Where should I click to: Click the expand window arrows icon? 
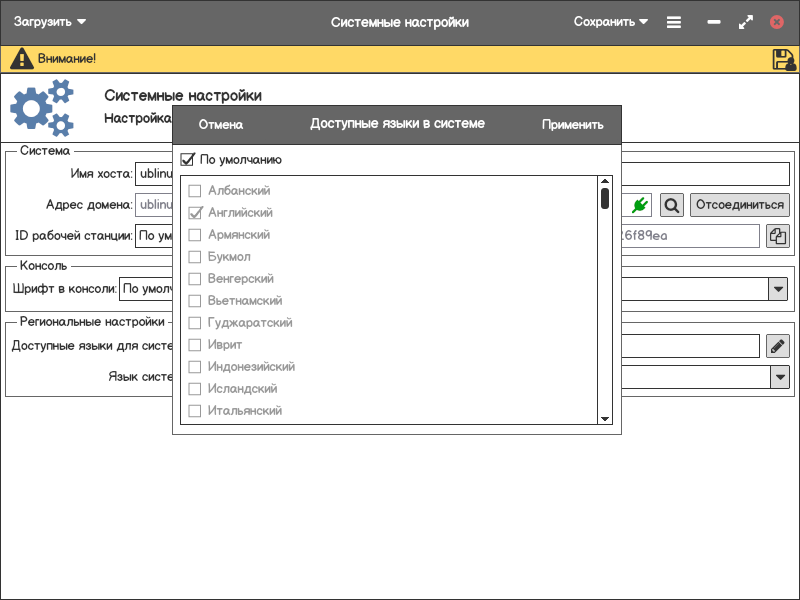[745, 22]
